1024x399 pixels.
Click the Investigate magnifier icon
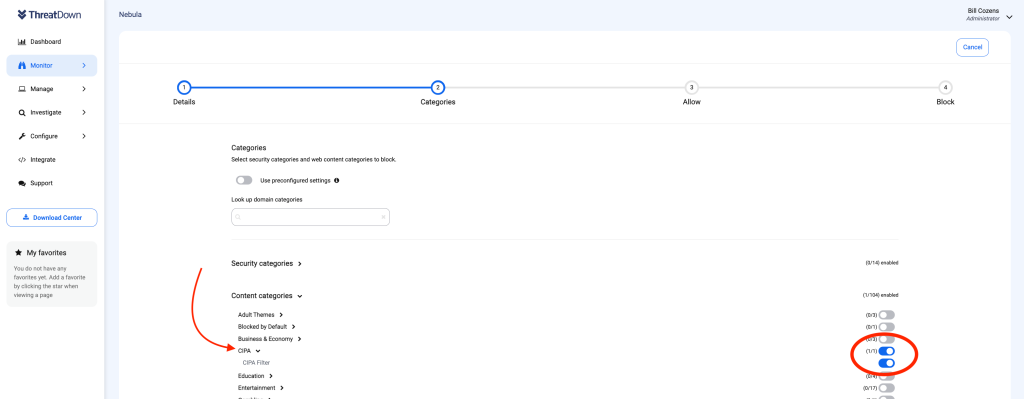click(x=22, y=112)
